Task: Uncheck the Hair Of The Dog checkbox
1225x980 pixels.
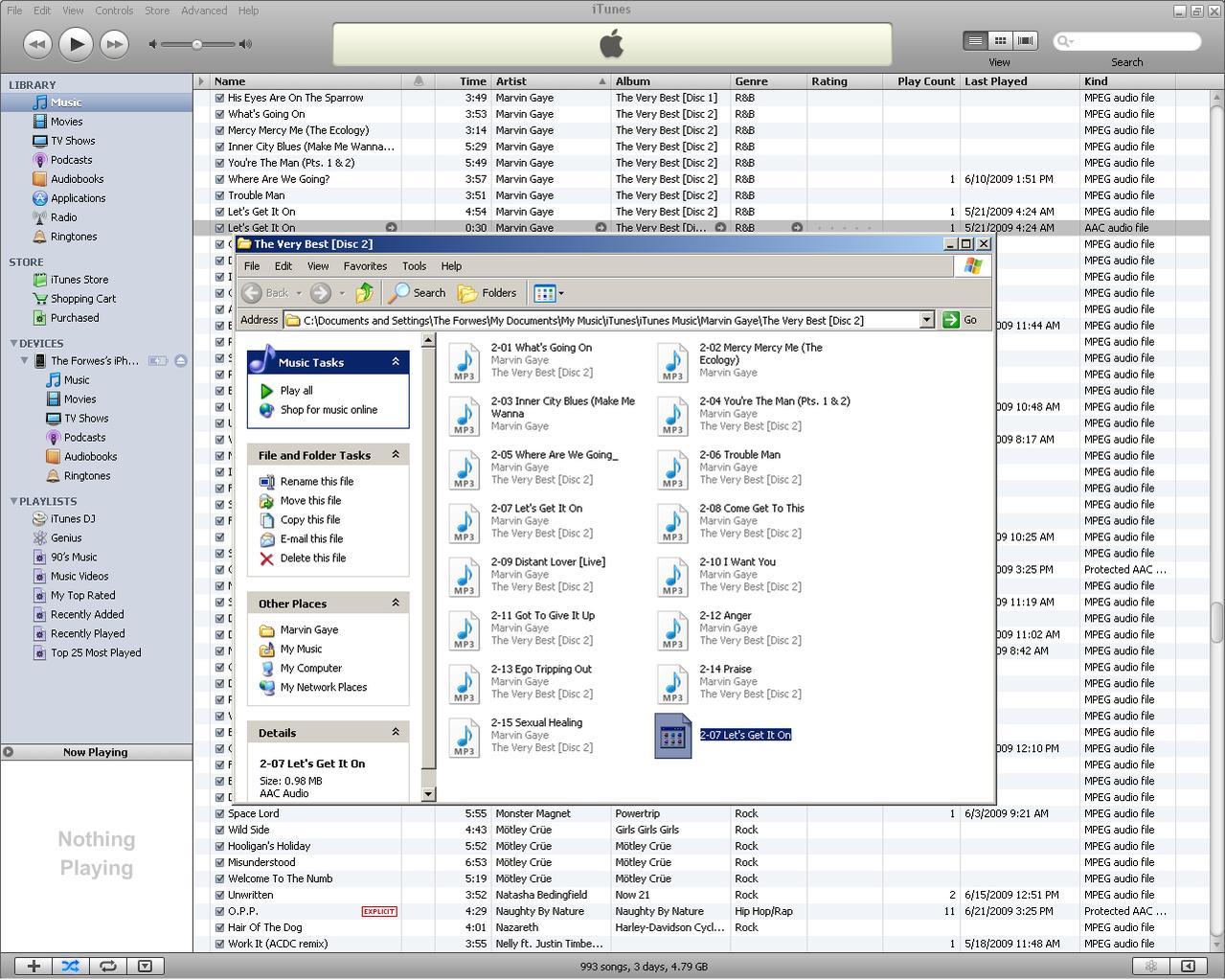Action: 220,928
